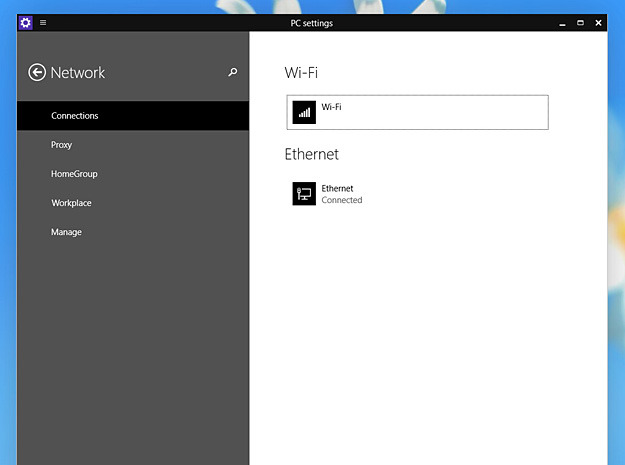Image resolution: width=625 pixels, height=465 pixels.
Task: Maximize the PC settings window
Action: [580, 23]
